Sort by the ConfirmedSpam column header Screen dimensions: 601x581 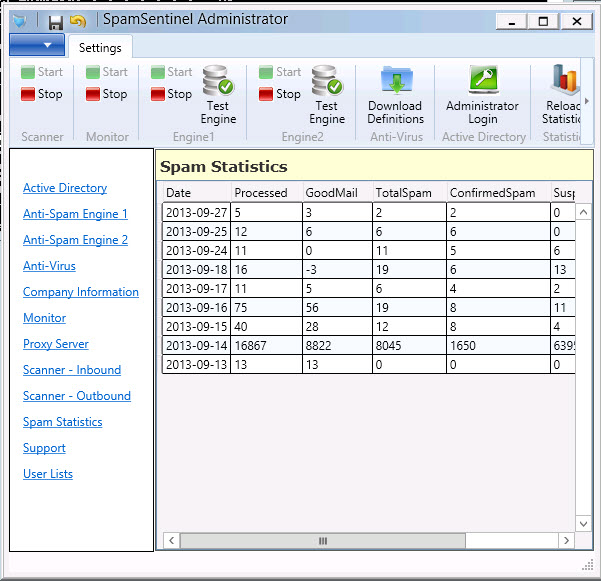click(x=498, y=192)
